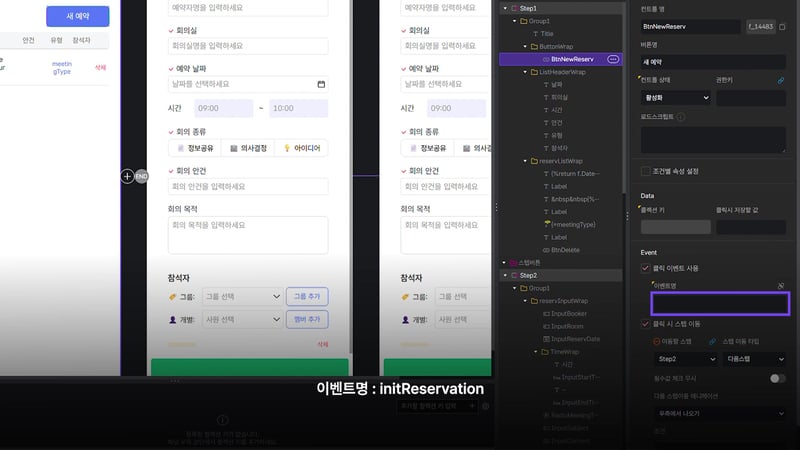This screenshot has height=450, width=800.
Task: Collapse Step2 tree node arrow
Action: [505, 276]
